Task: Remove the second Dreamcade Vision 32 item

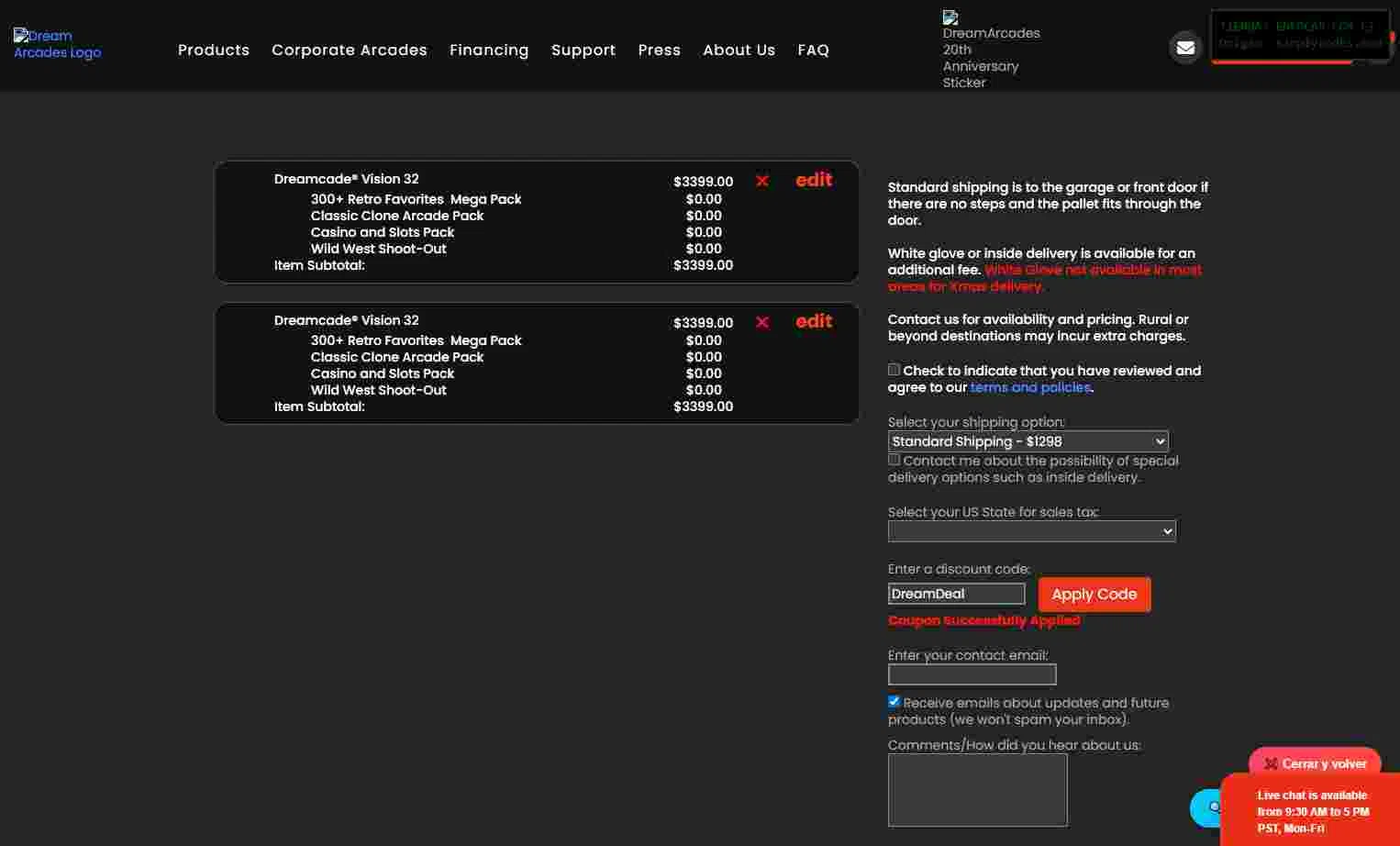Action: [x=761, y=322]
